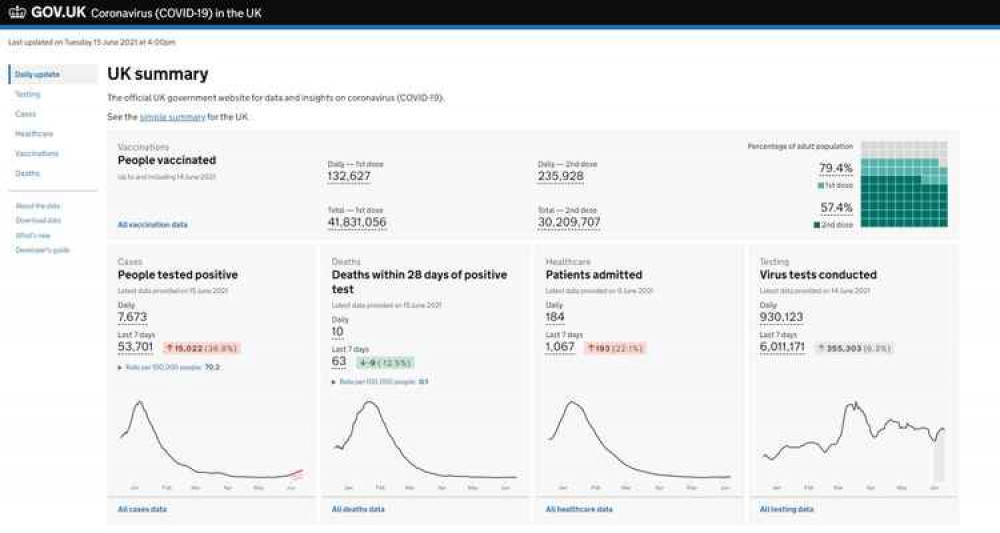Screen dimensions: 1000x533
Task: Open the Developer's guide link
Action: (42, 249)
